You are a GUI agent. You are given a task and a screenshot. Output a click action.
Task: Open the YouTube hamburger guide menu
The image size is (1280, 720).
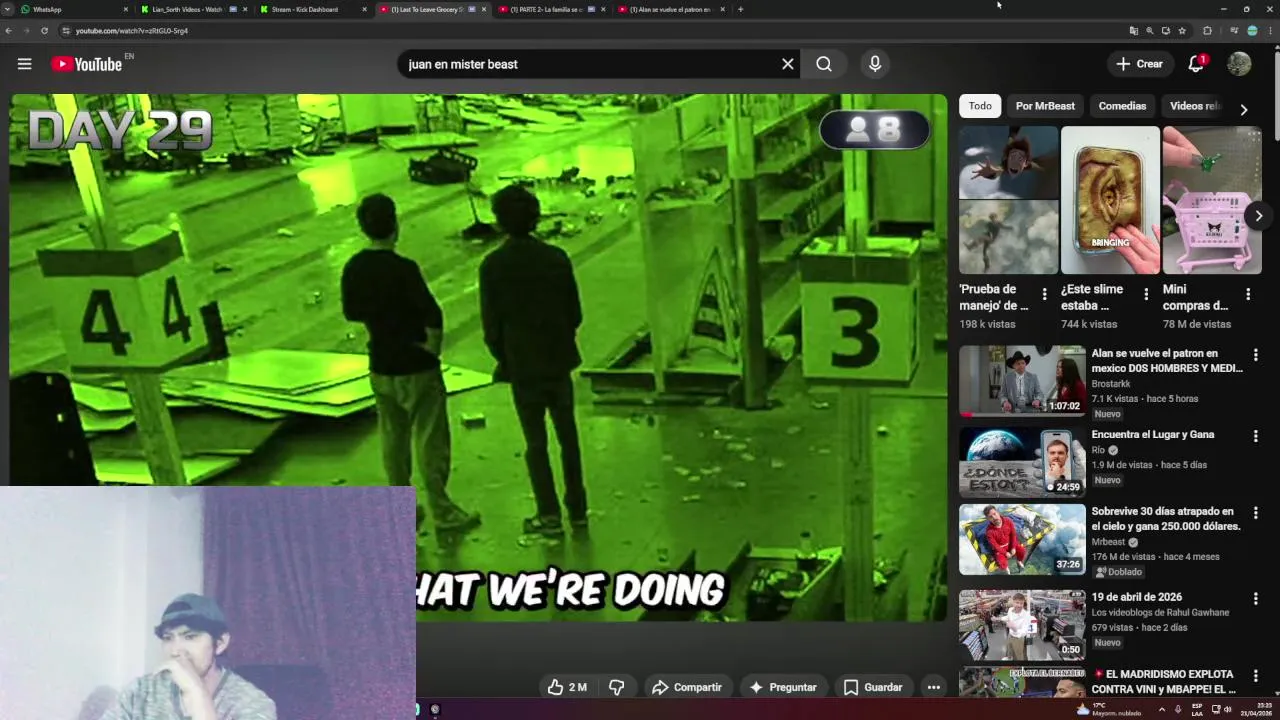pyautogui.click(x=24, y=64)
